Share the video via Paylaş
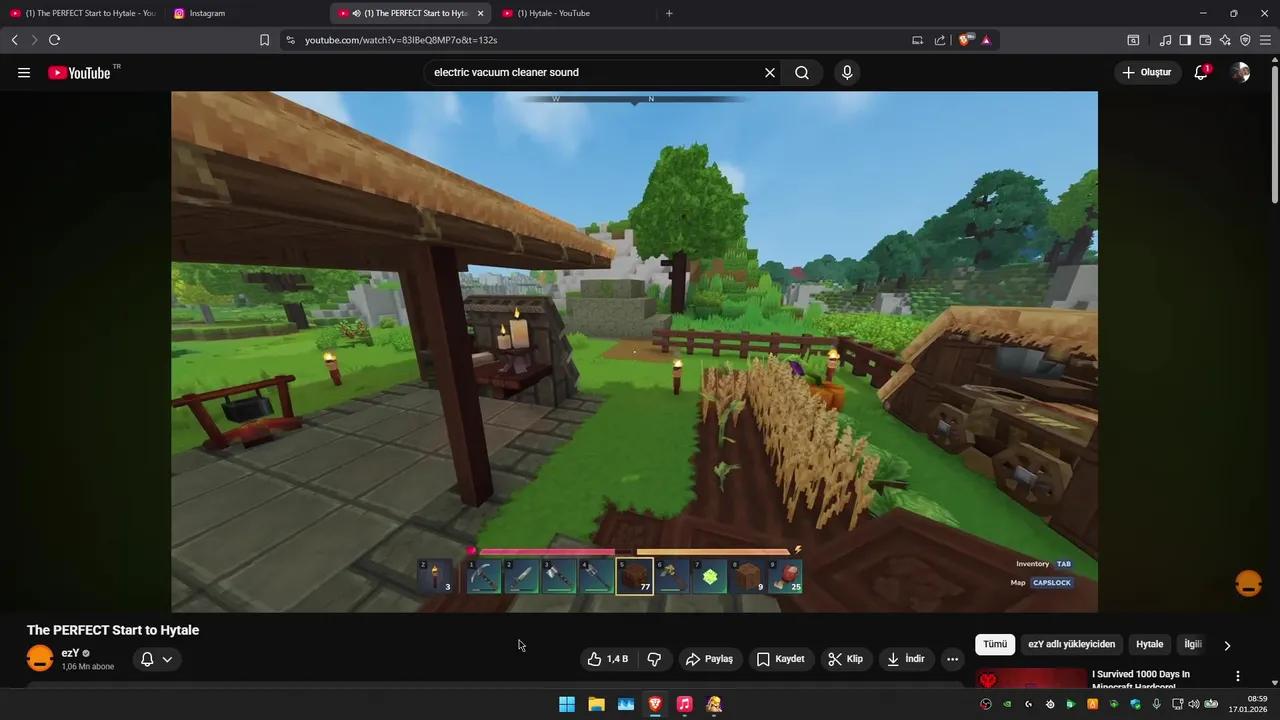Viewport: 1280px width, 720px height. pyautogui.click(x=709, y=659)
